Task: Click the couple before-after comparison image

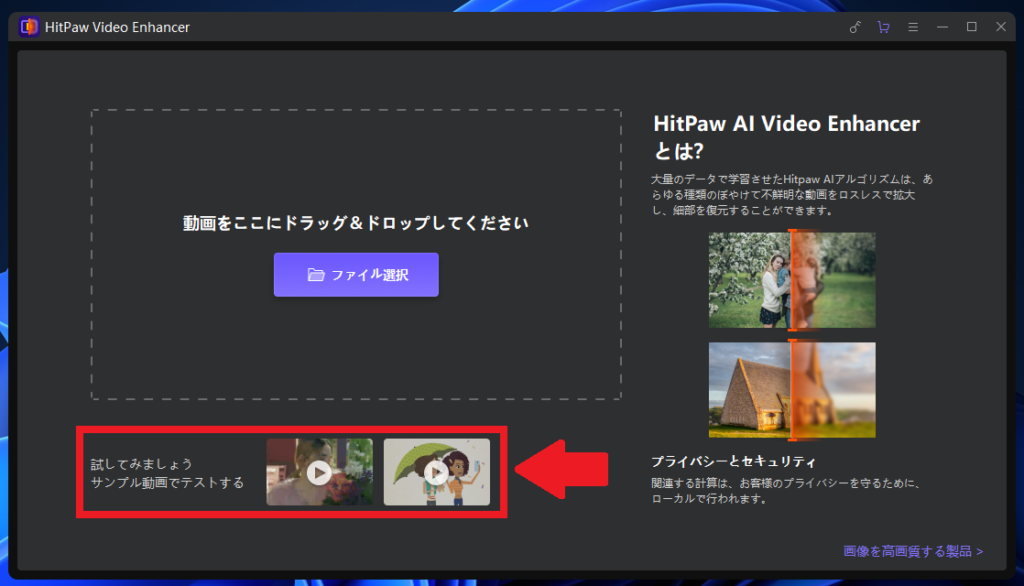Action: [792, 280]
